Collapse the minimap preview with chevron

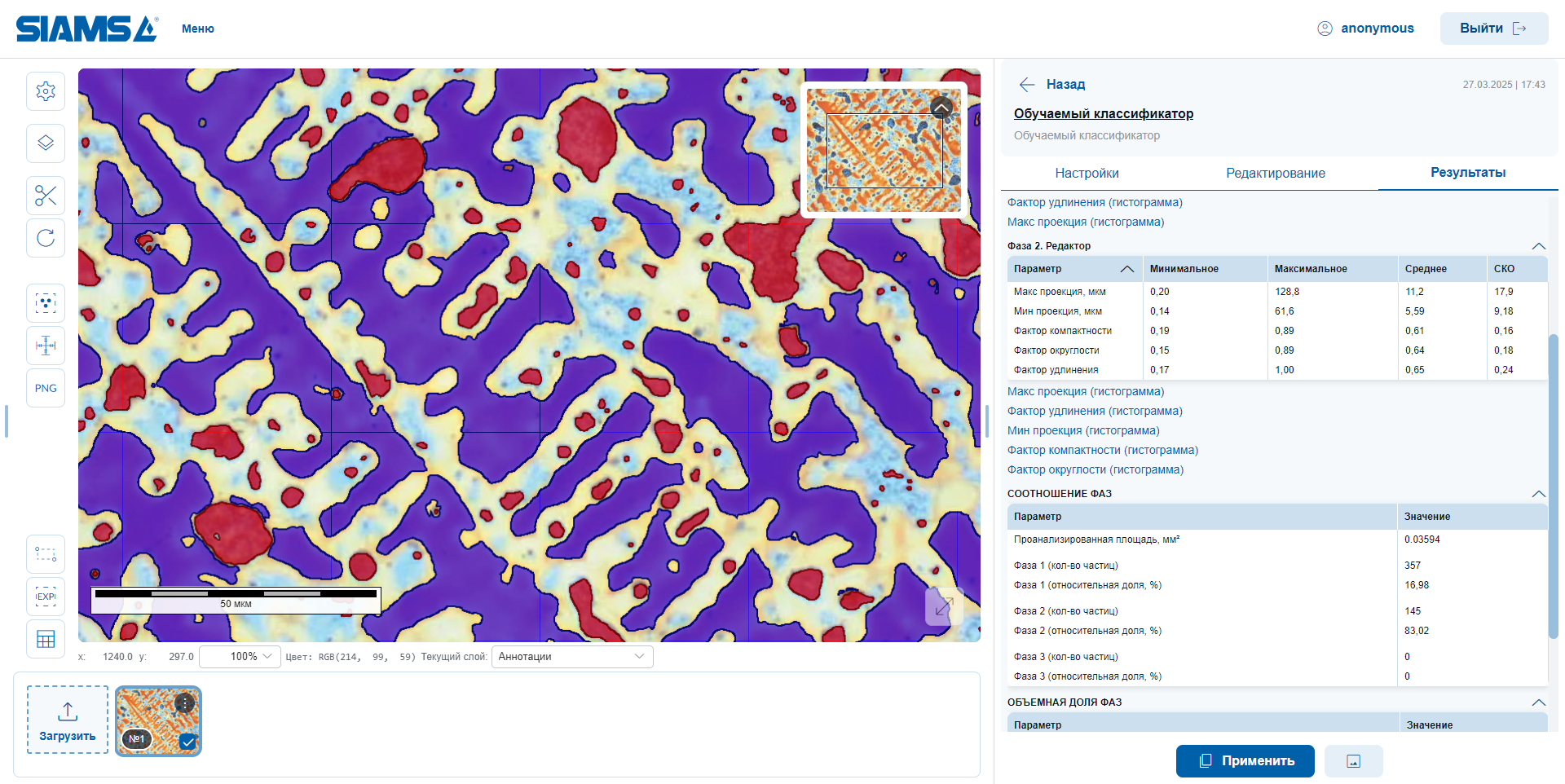[x=941, y=108]
